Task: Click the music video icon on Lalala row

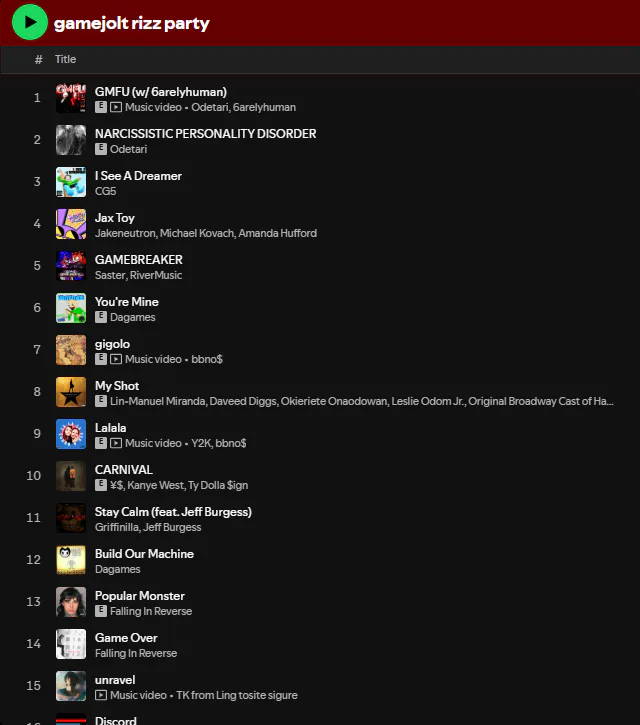Action: point(116,443)
